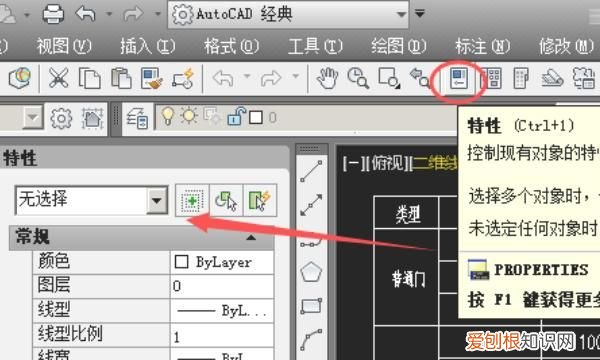Select the Arc draw tool
This screenshot has width=600, height=360.
(311, 340)
